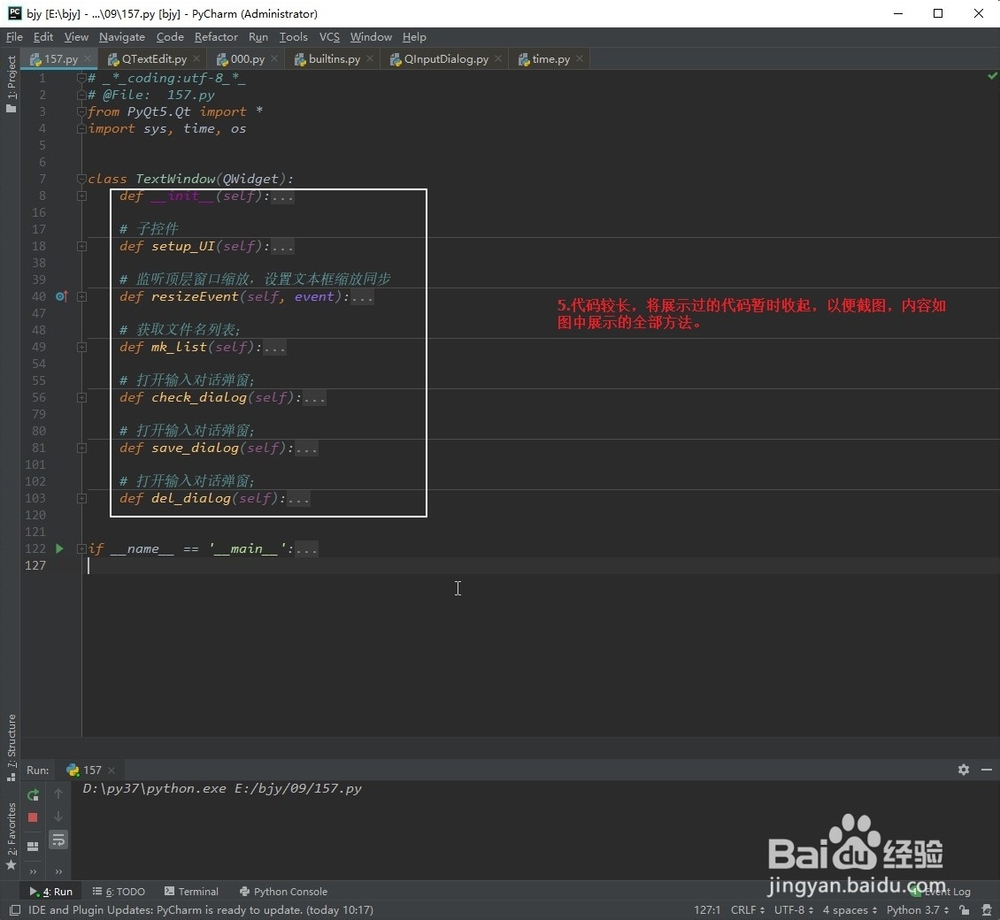The height and width of the screenshot is (920, 1000).
Task: Change the CRLF line separator setting
Action: point(747,910)
